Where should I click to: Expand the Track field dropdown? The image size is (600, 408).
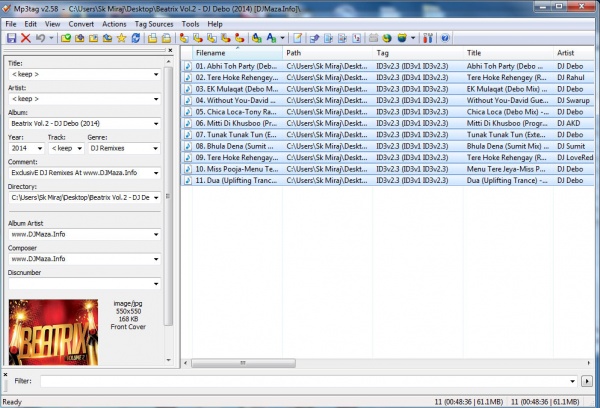(x=79, y=148)
